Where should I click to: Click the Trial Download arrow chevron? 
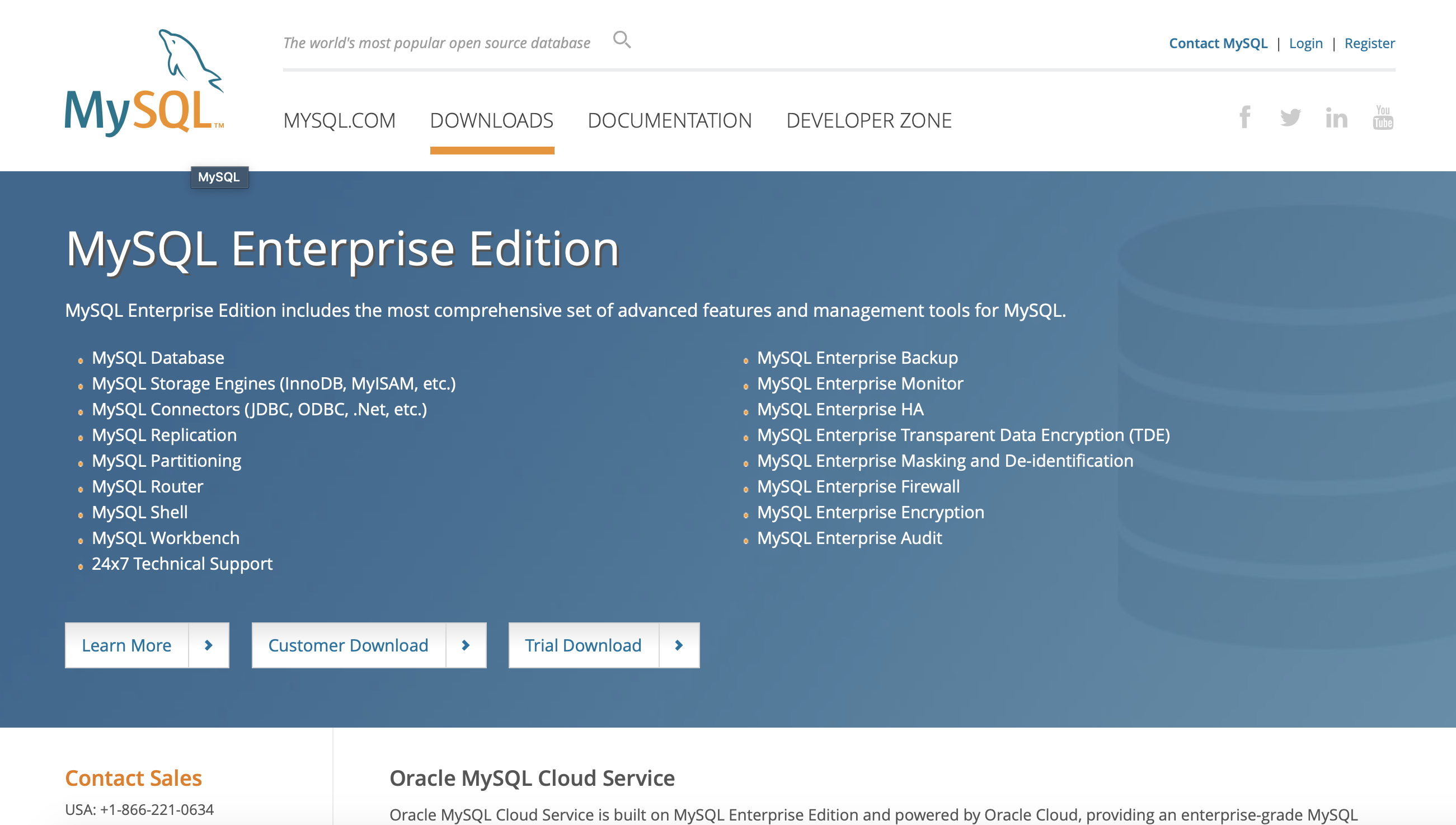(678, 645)
